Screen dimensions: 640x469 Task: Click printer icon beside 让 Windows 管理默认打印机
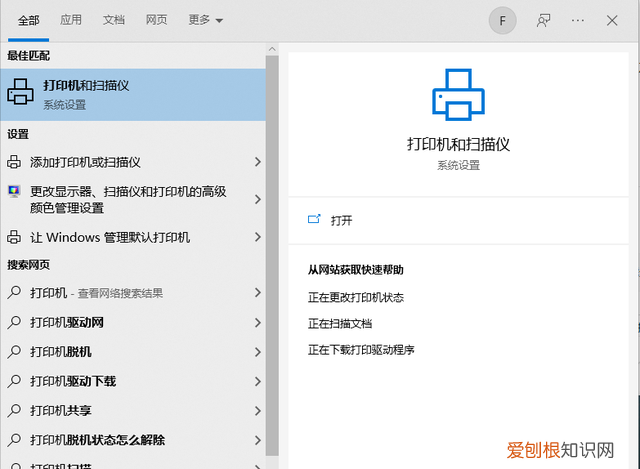[x=14, y=237]
